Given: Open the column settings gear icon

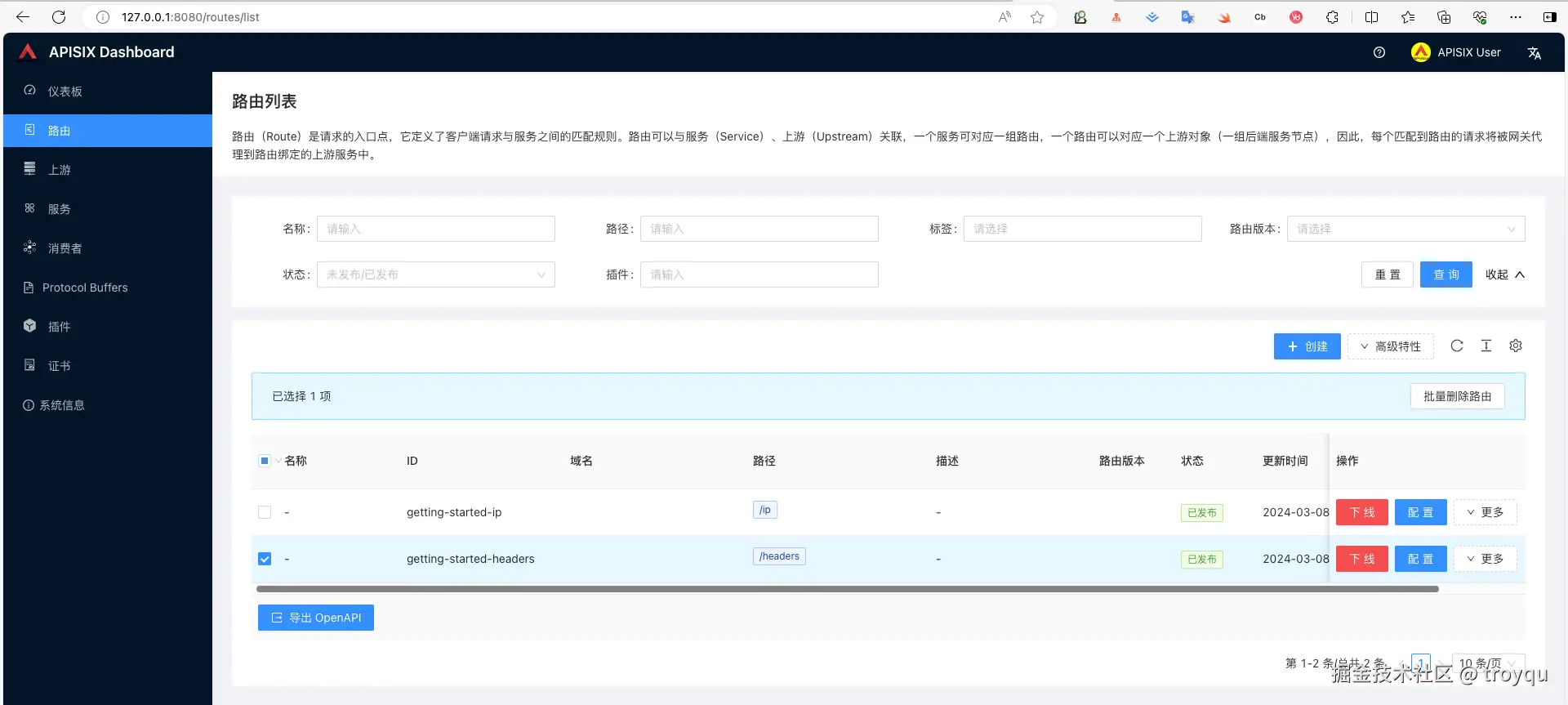Looking at the screenshot, I should (1516, 346).
